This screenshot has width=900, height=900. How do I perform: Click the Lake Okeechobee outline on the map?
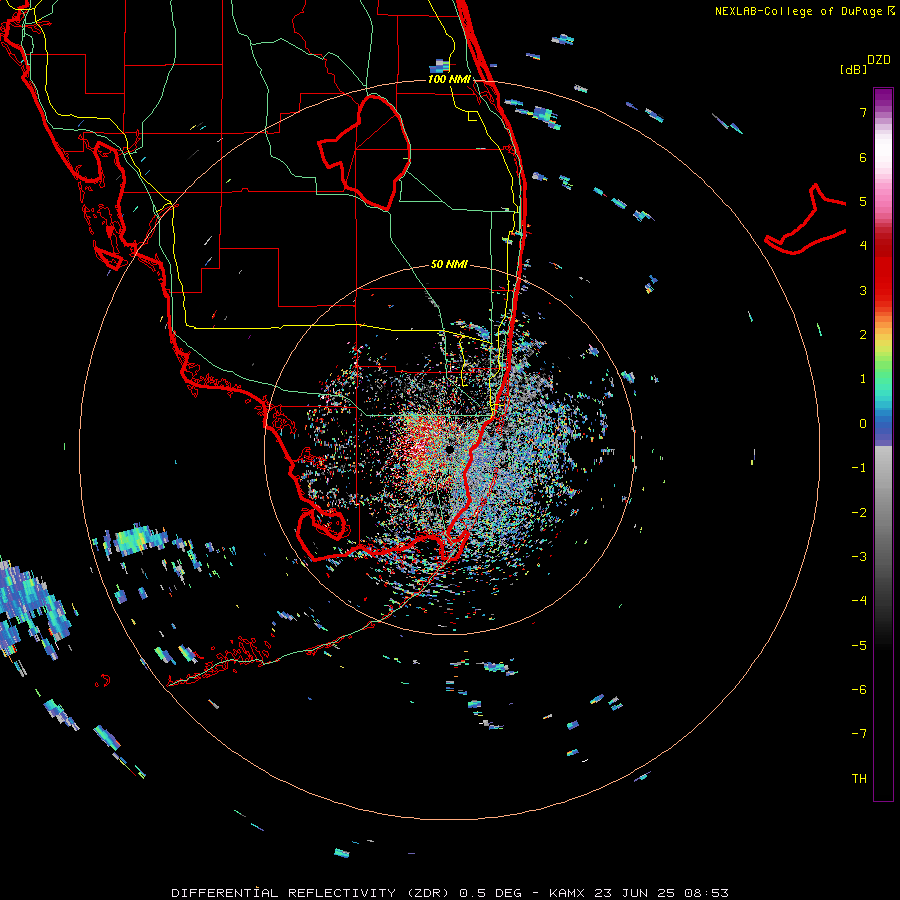[365, 153]
